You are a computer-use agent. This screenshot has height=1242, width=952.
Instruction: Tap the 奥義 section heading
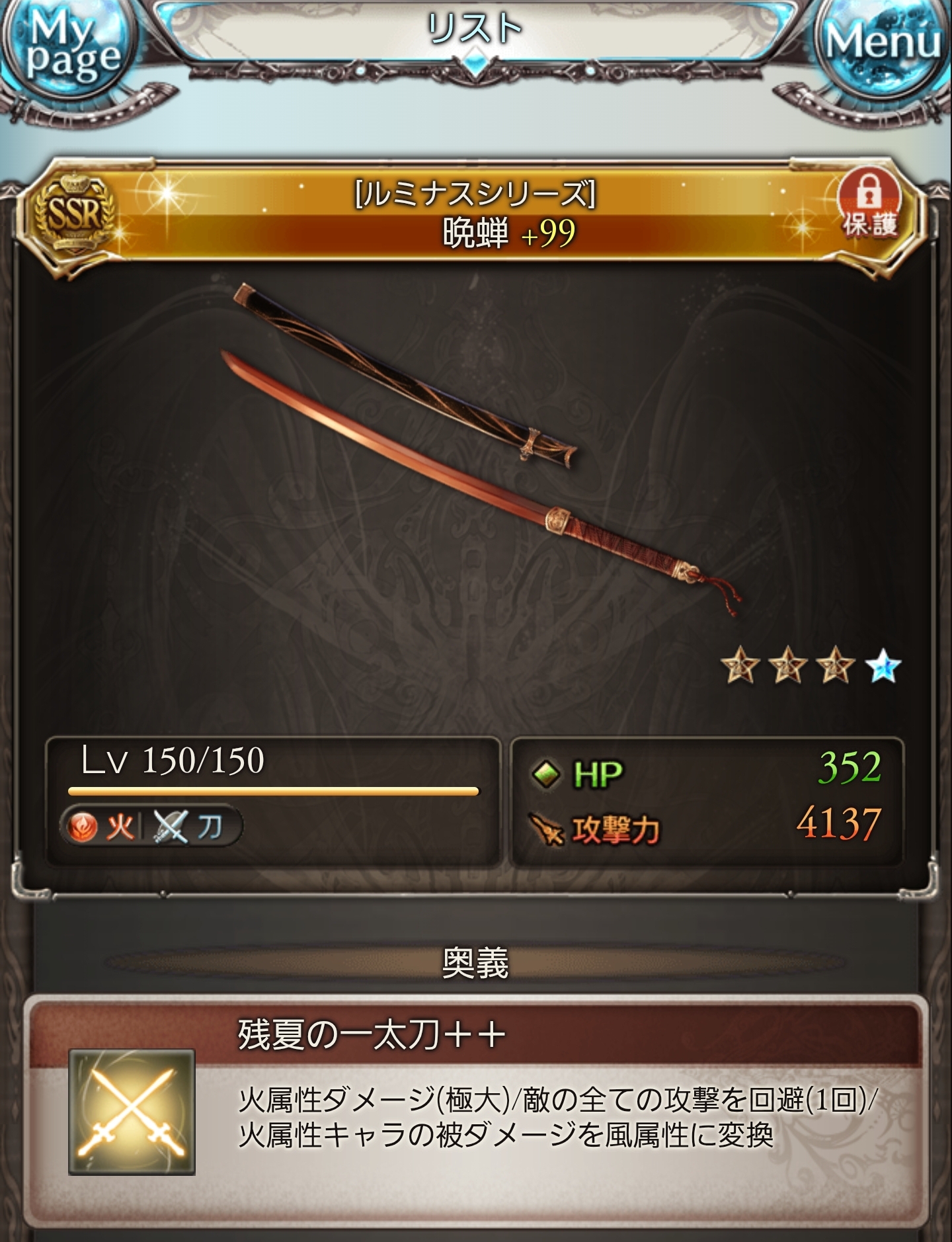click(475, 963)
